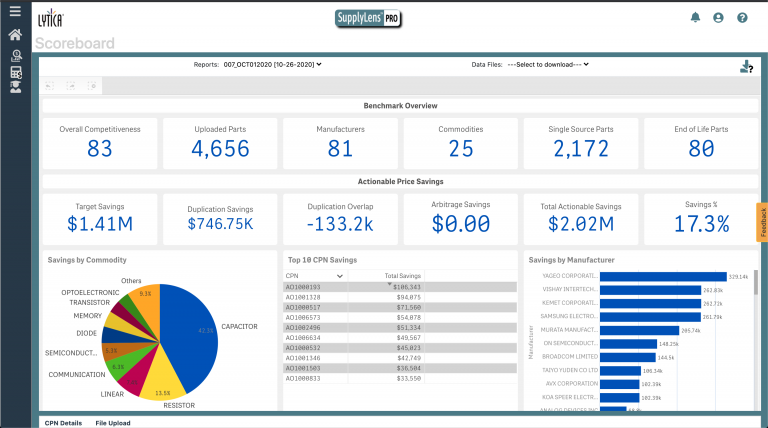Open the Reports dropdown 007_OCT012020

(272, 65)
